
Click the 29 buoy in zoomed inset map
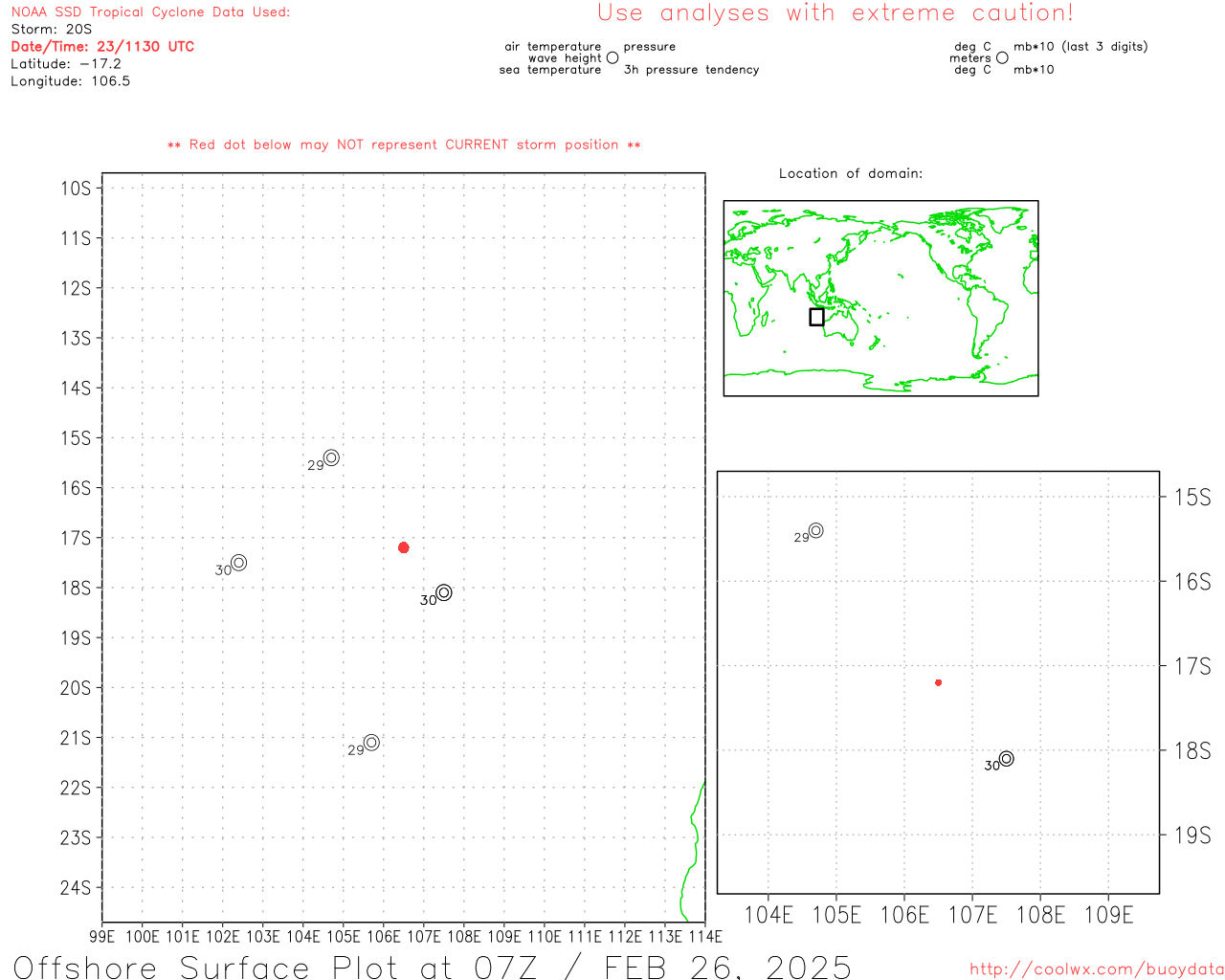tap(815, 530)
